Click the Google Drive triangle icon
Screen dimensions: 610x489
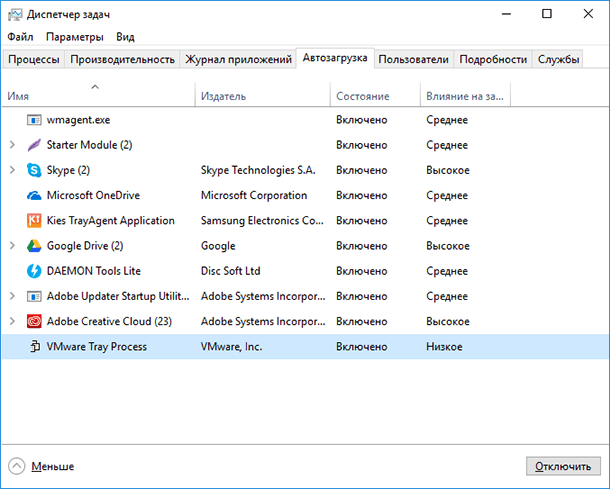(x=34, y=246)
